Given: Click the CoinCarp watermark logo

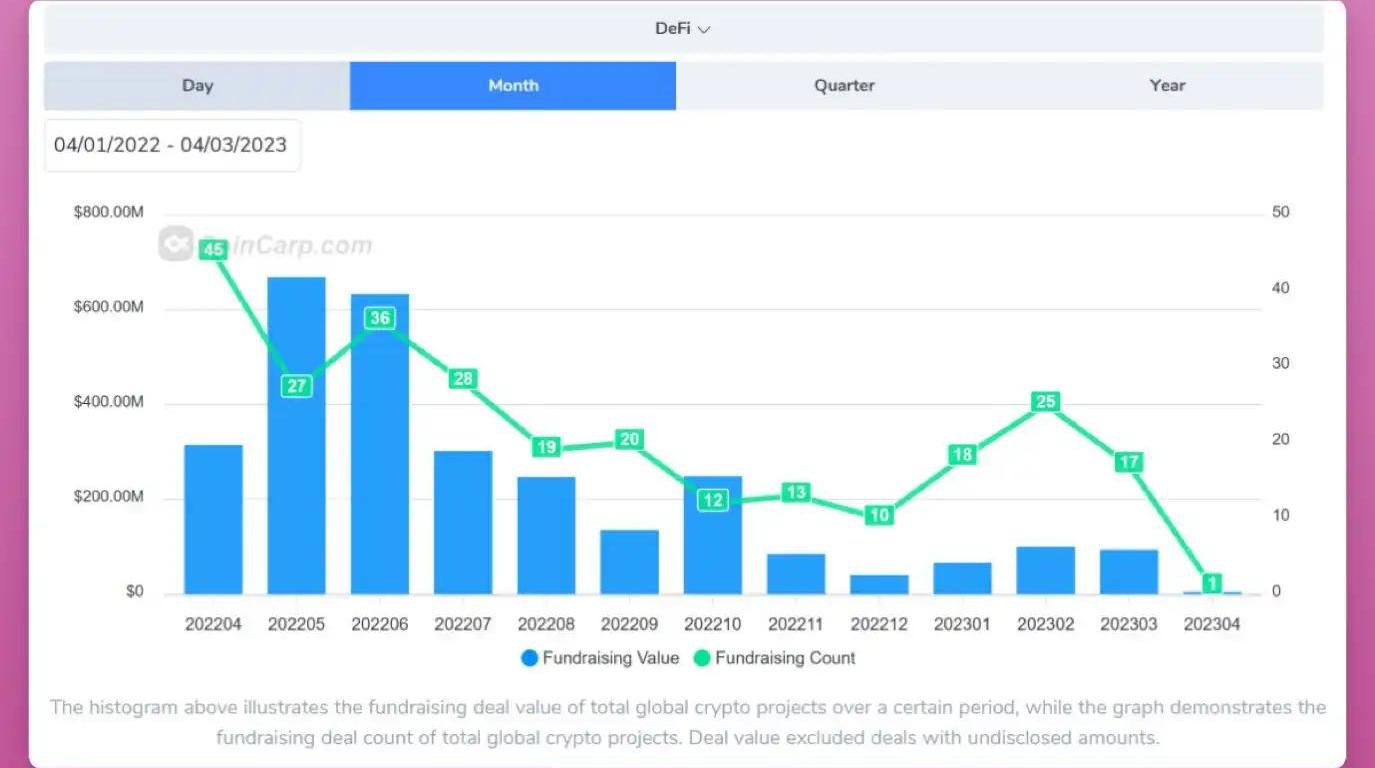Looking at the screenshot, I should point(176,244).
